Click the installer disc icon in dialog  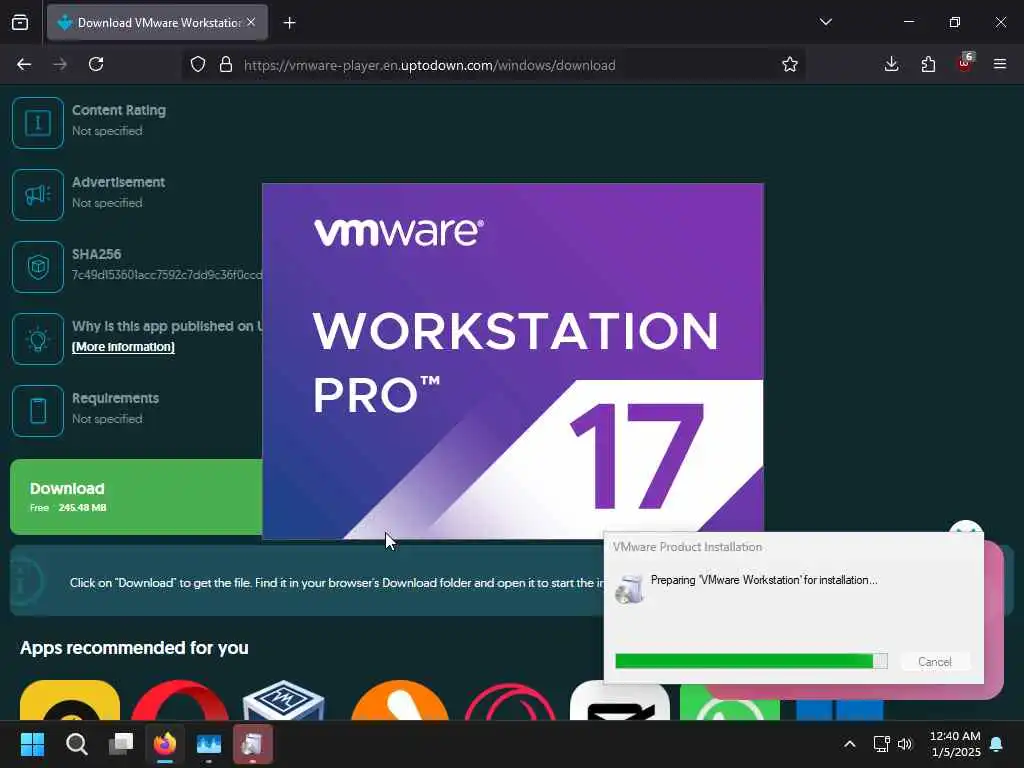[629, 589]
